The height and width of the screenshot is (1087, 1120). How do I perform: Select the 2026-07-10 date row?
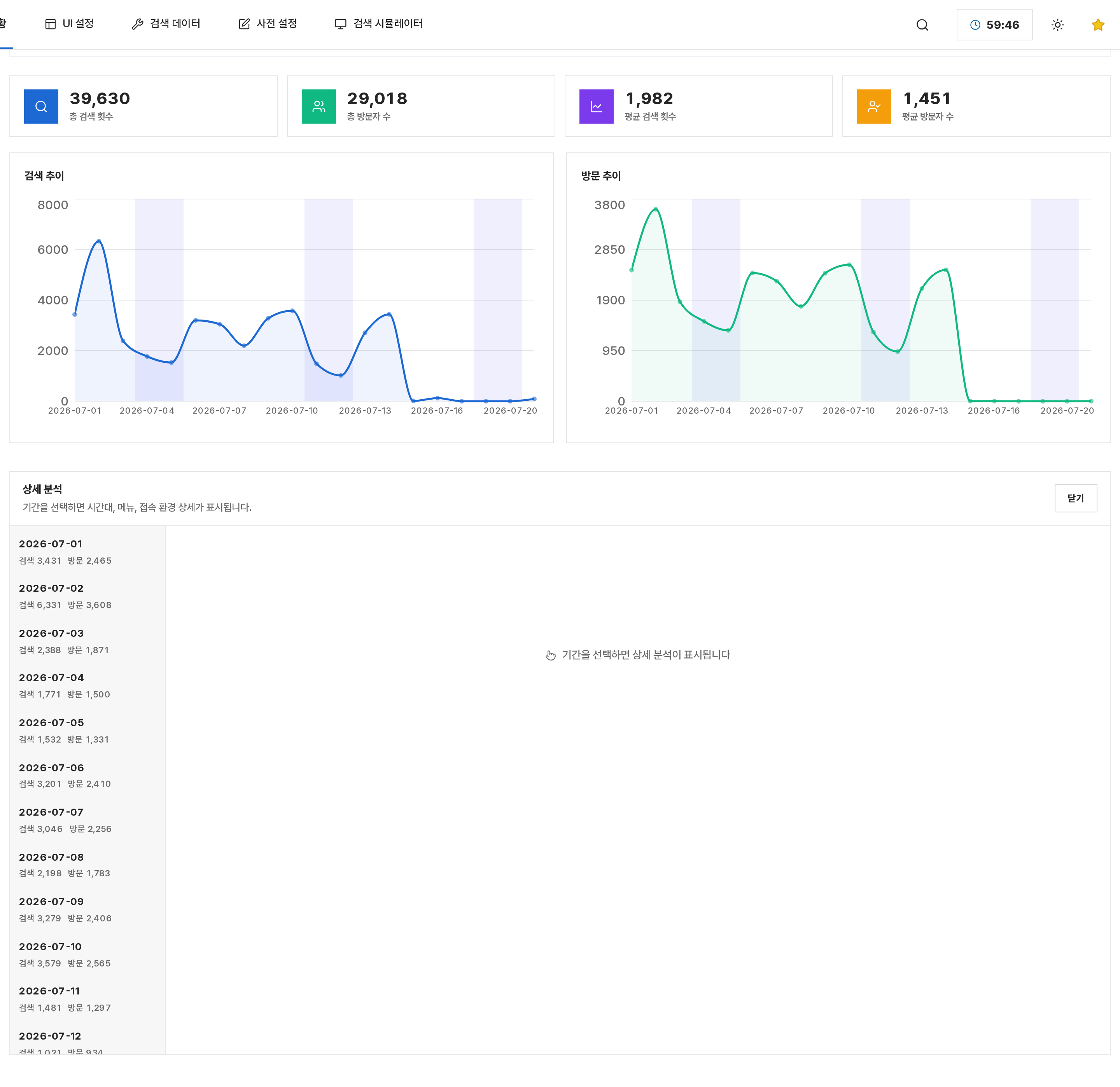tap(87, 954)
